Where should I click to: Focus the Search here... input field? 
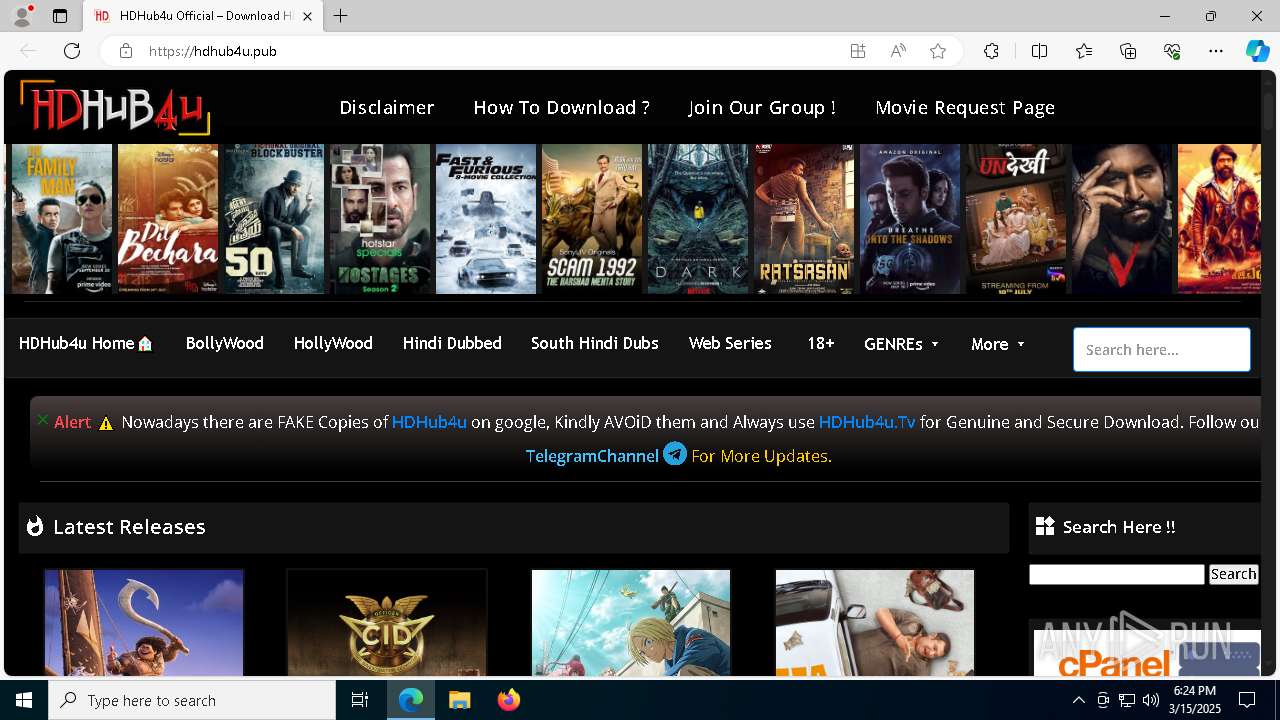1162,350
